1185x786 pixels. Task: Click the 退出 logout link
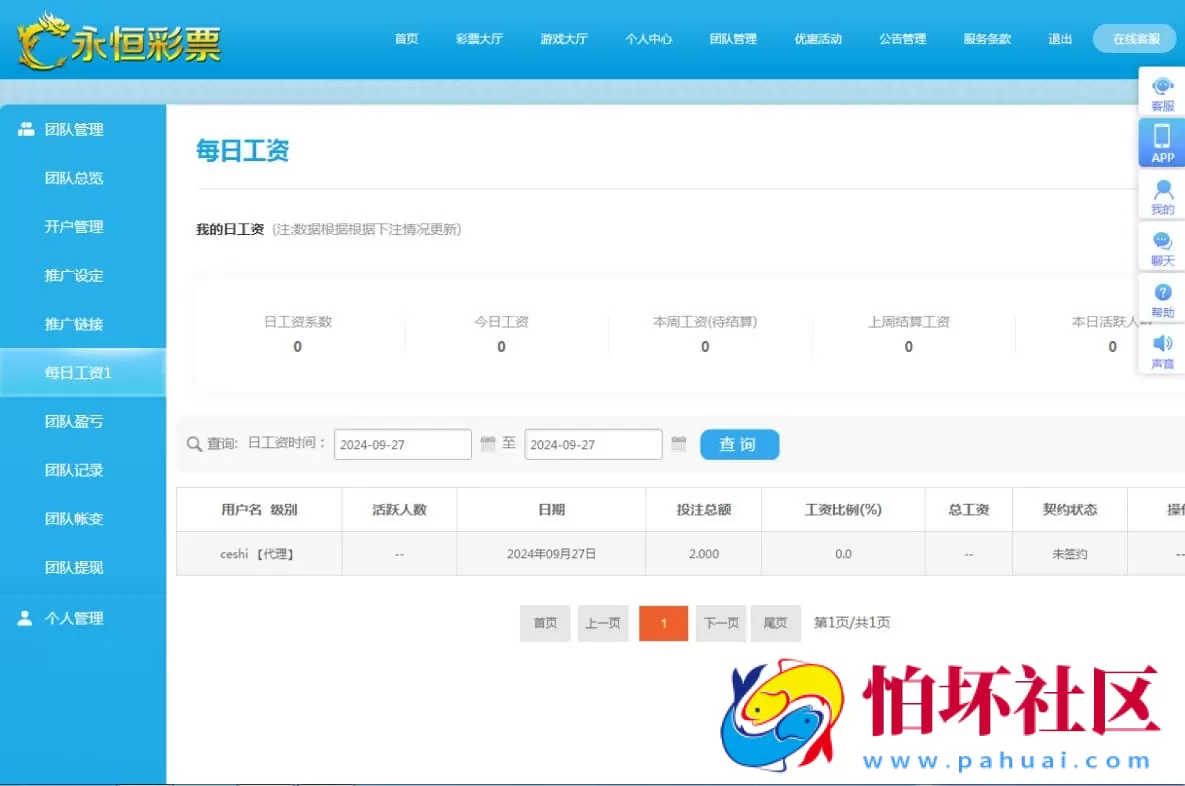pos(1059,39)
